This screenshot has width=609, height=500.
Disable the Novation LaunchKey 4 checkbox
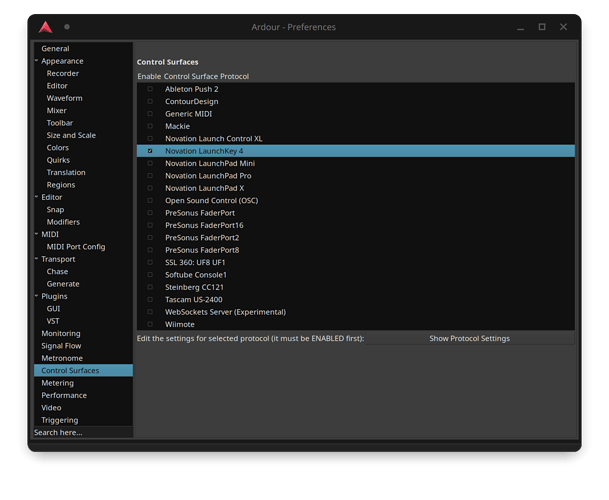(x=150, y=151)
